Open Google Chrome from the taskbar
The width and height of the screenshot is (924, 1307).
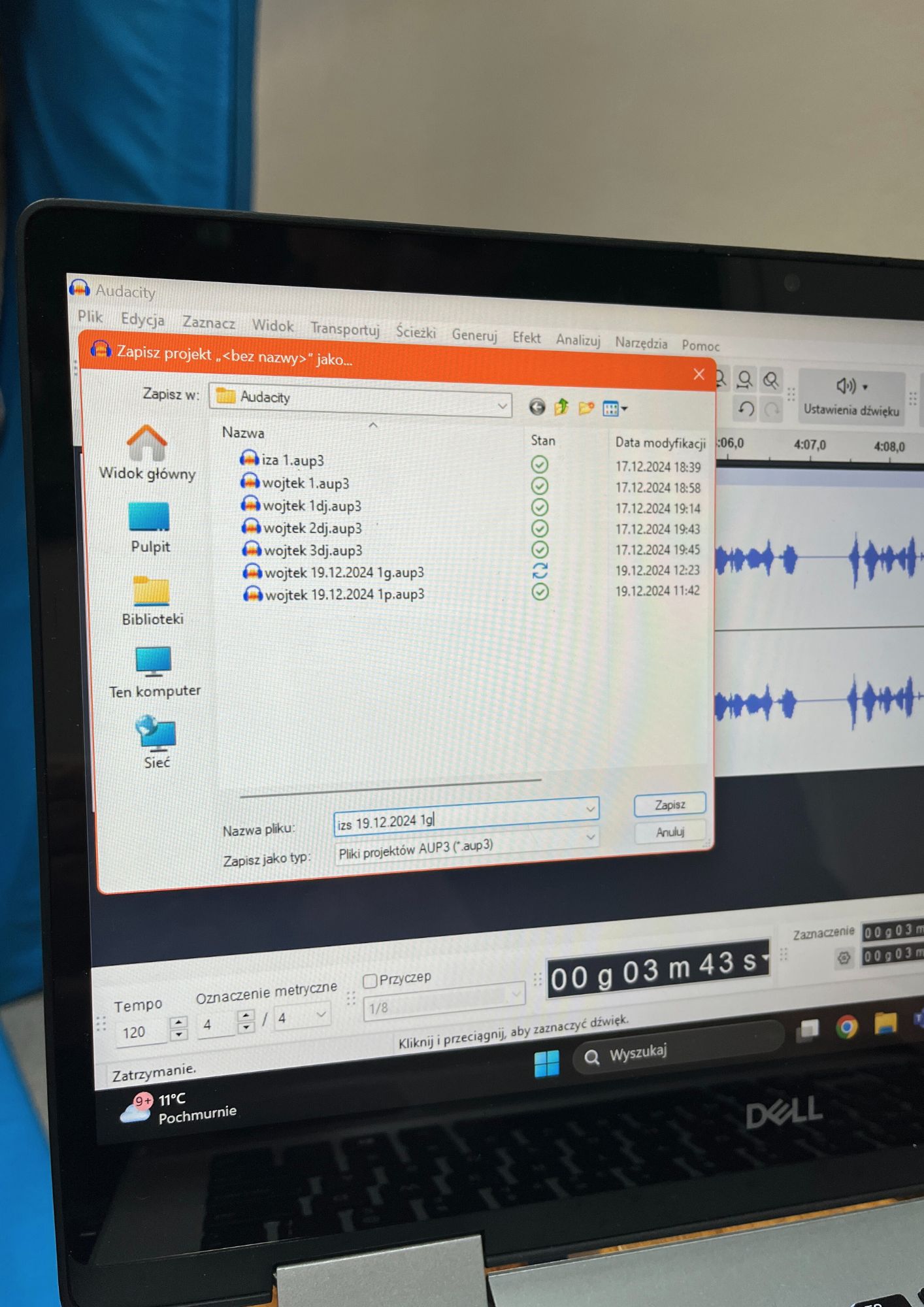pyautogui.click(x=847, y=1028)
